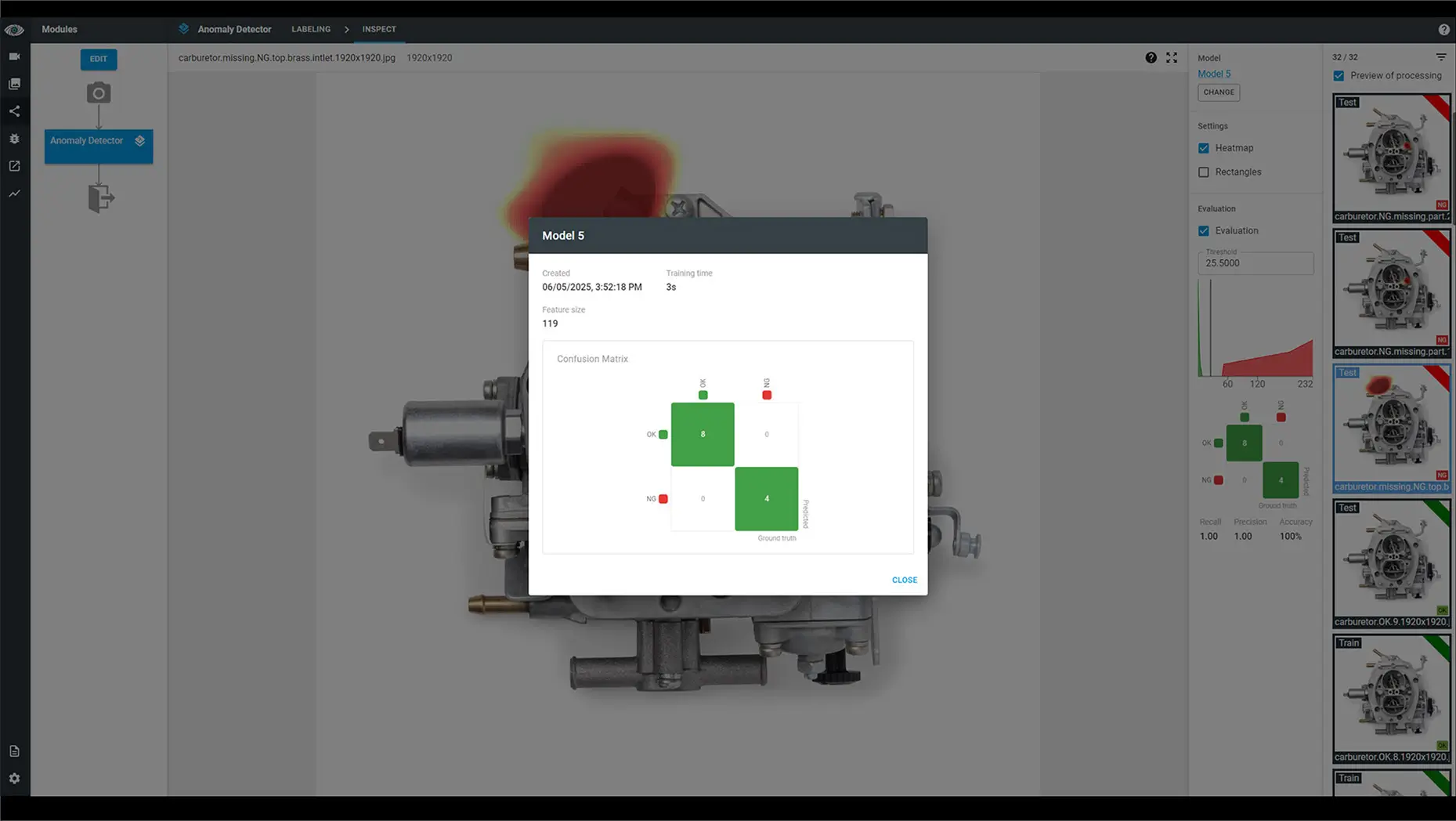The height and width of the screenshot is (821, 1456).
Task: Click the Confusion Matrix heading
Action: coord(592,359)
